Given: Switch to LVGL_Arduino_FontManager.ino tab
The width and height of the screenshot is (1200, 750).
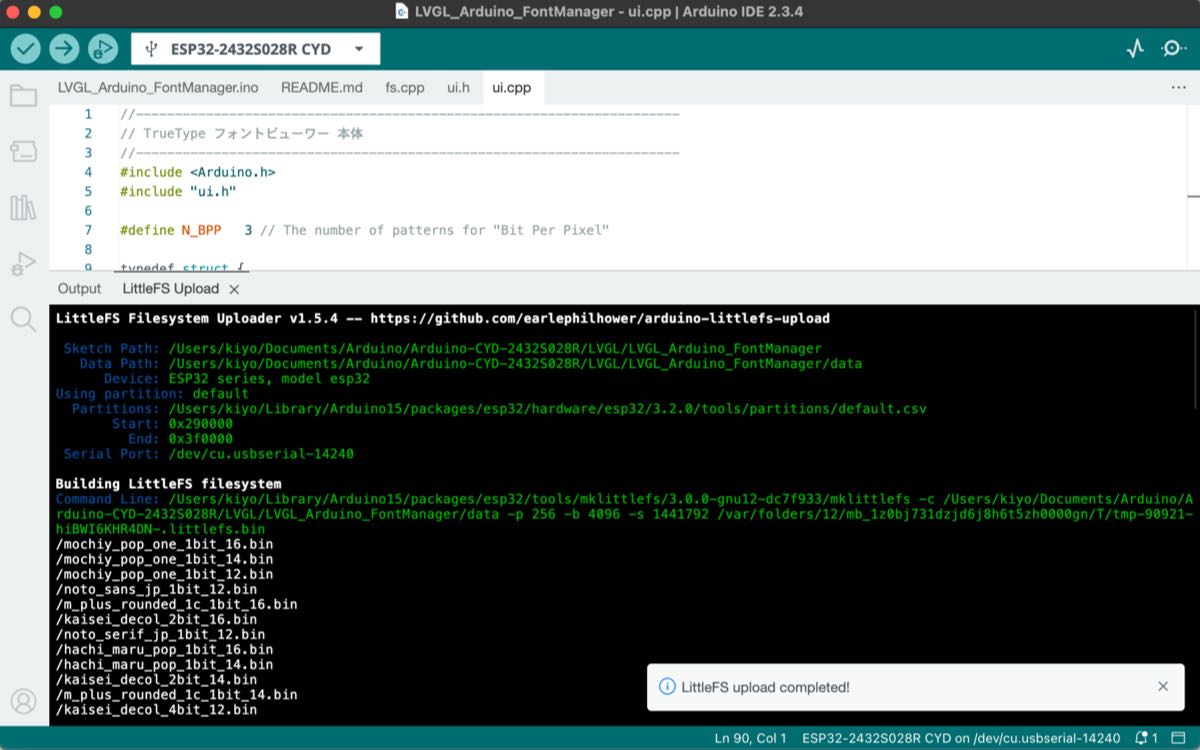Looking at the screenshot, I should (158, 88).
